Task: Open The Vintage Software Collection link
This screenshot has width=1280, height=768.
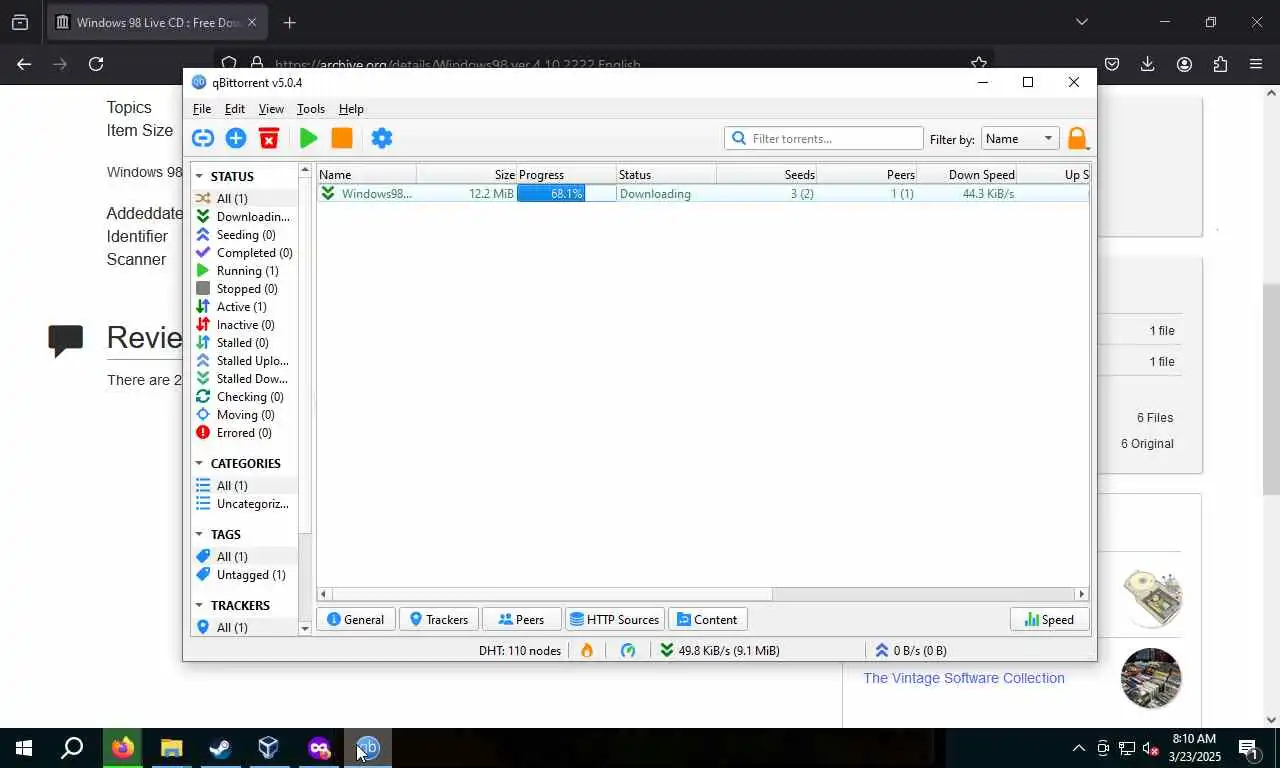Action: (x=964, y=678)
